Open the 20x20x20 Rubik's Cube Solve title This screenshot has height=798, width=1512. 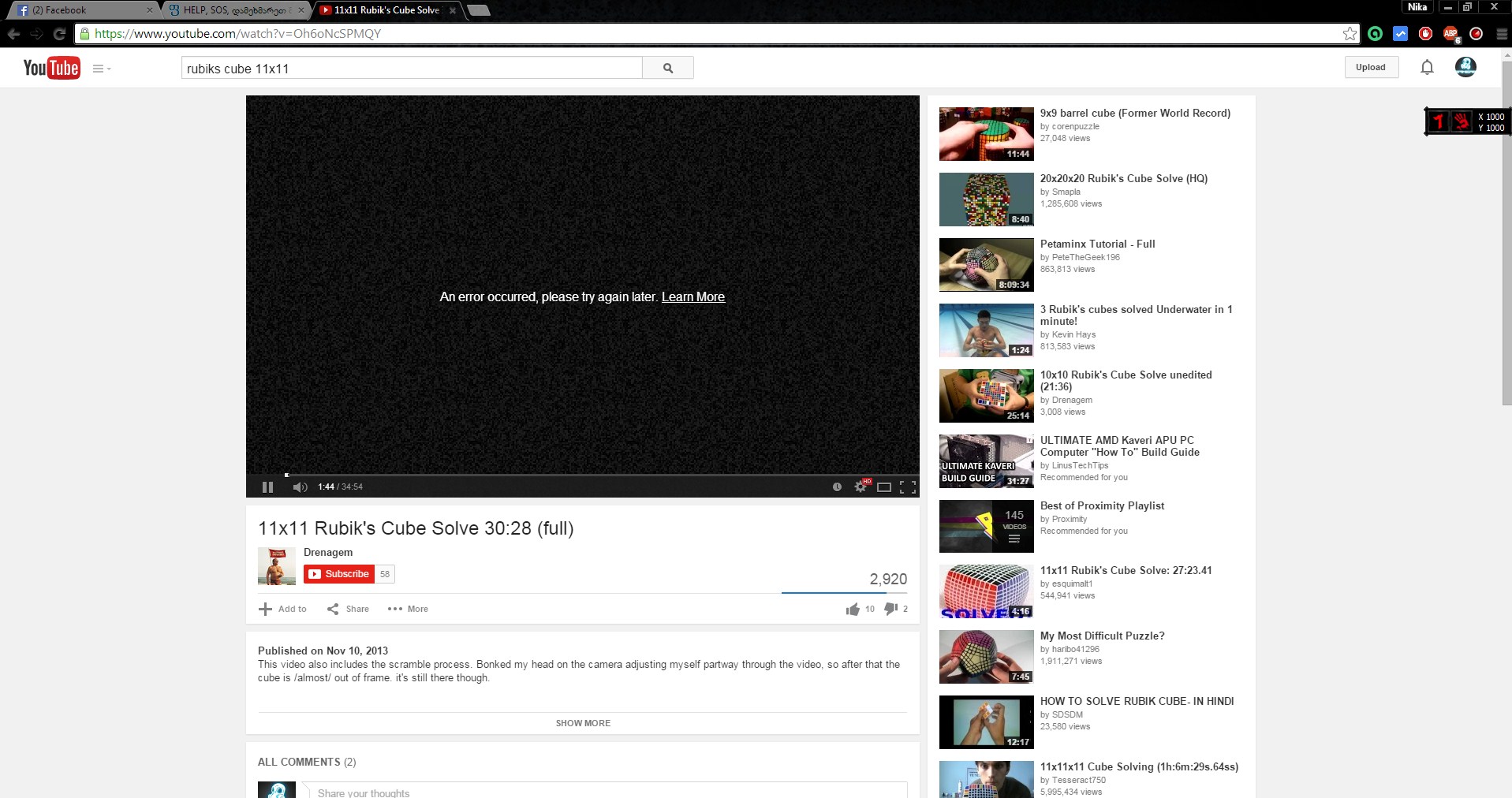click(x=1123, y=179)
